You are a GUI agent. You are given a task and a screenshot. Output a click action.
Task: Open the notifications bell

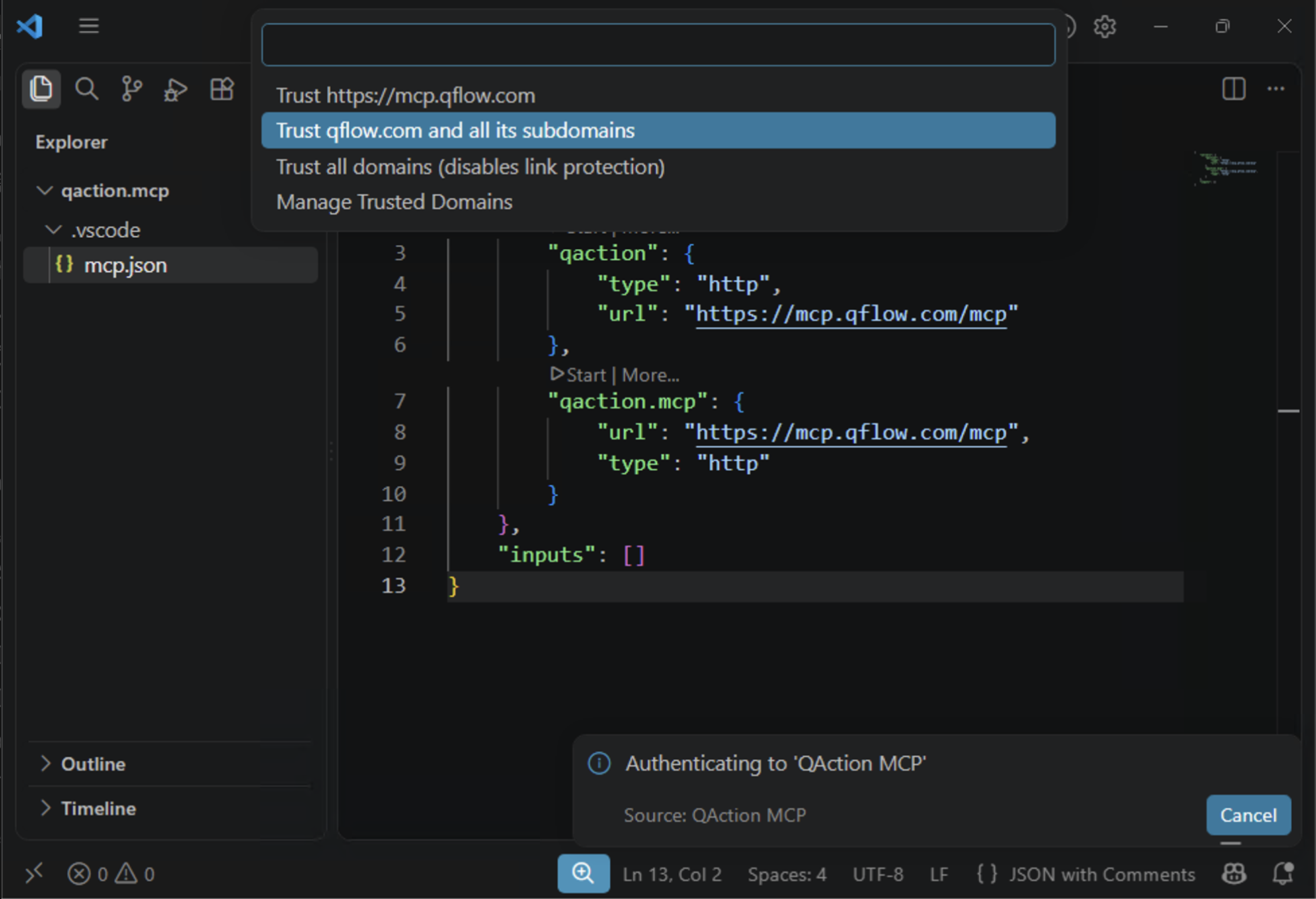coord(1283,873)
